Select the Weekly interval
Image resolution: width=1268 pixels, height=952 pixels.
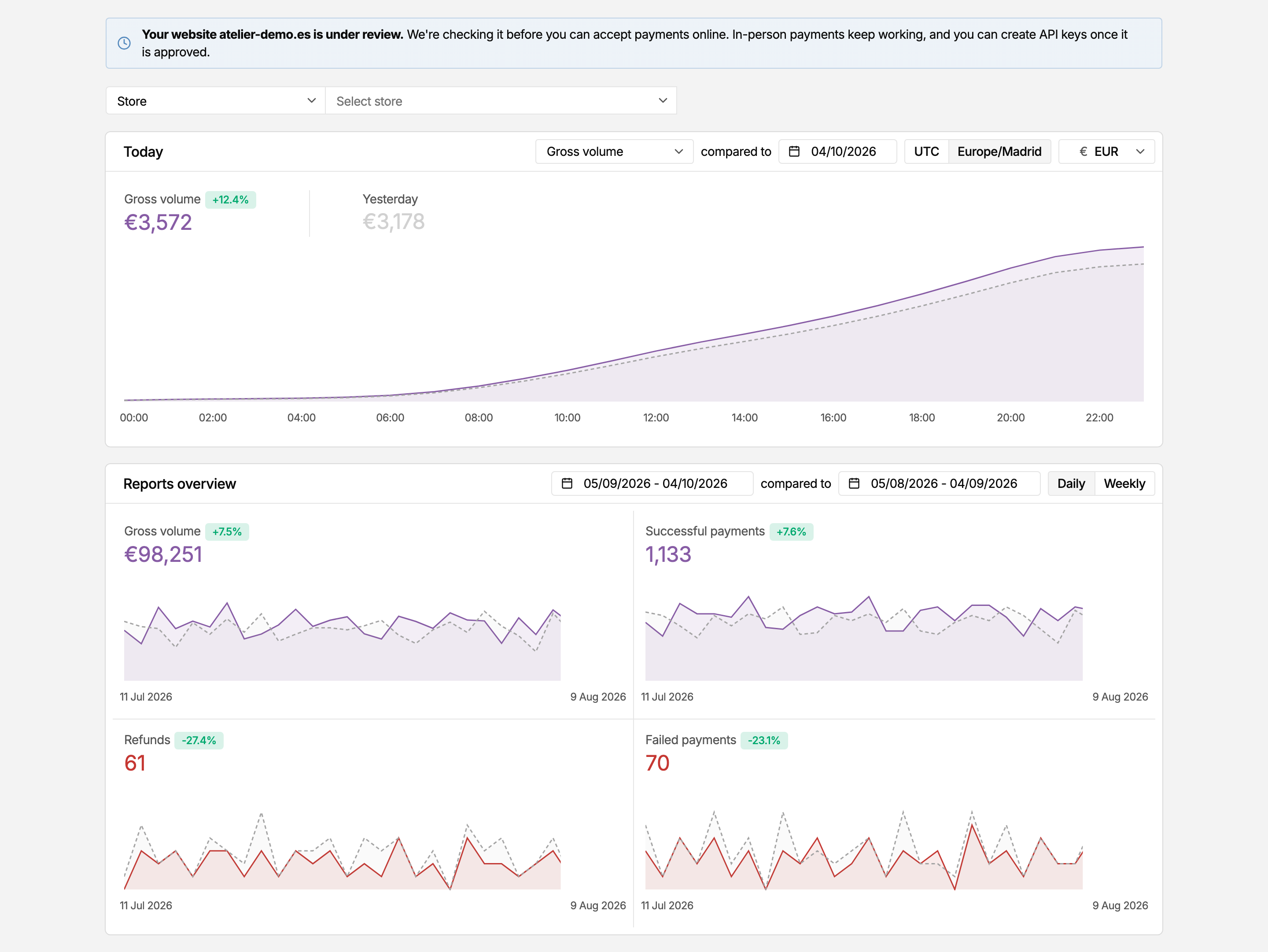tap(1124, 483)
